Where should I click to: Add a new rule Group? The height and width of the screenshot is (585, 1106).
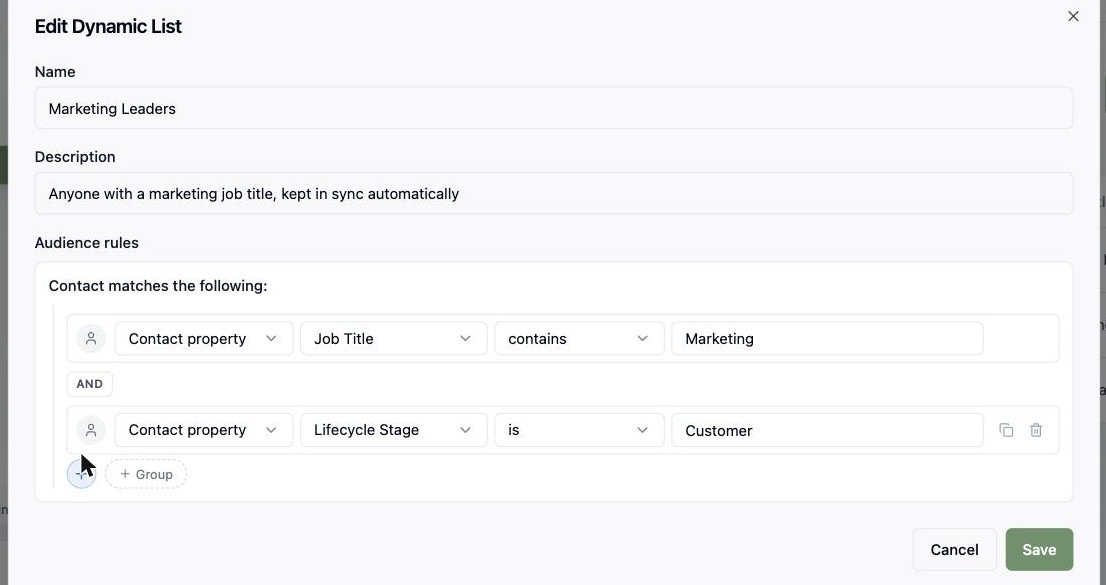pos(146,474)
